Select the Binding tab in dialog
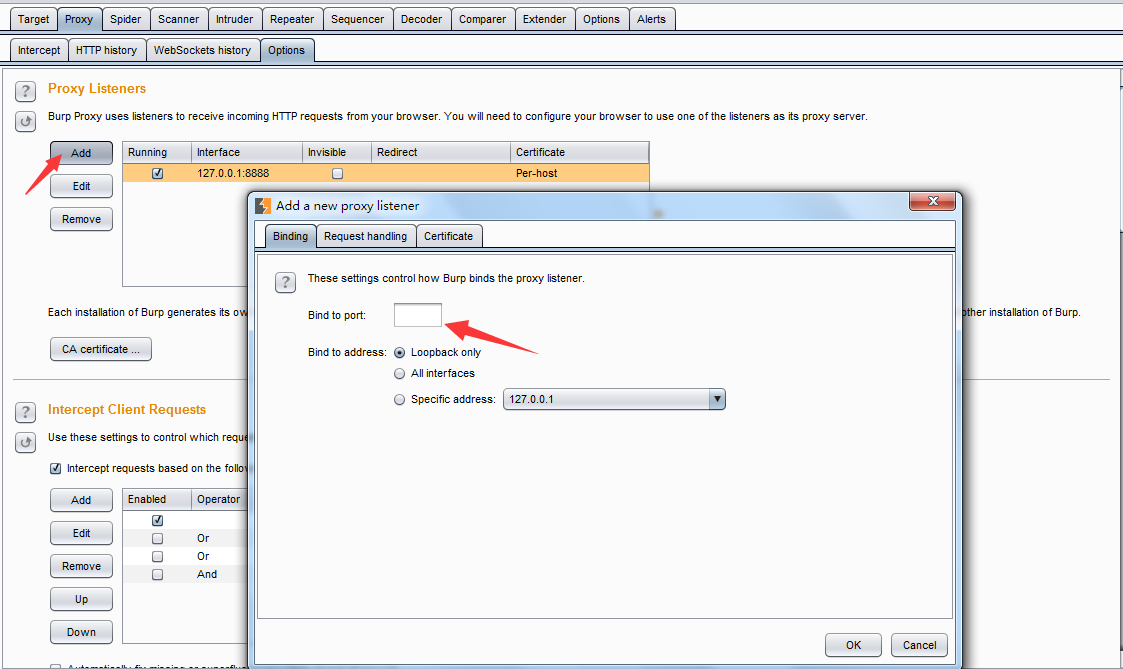This screenshot has height=669, width=1123. (290, 236)
